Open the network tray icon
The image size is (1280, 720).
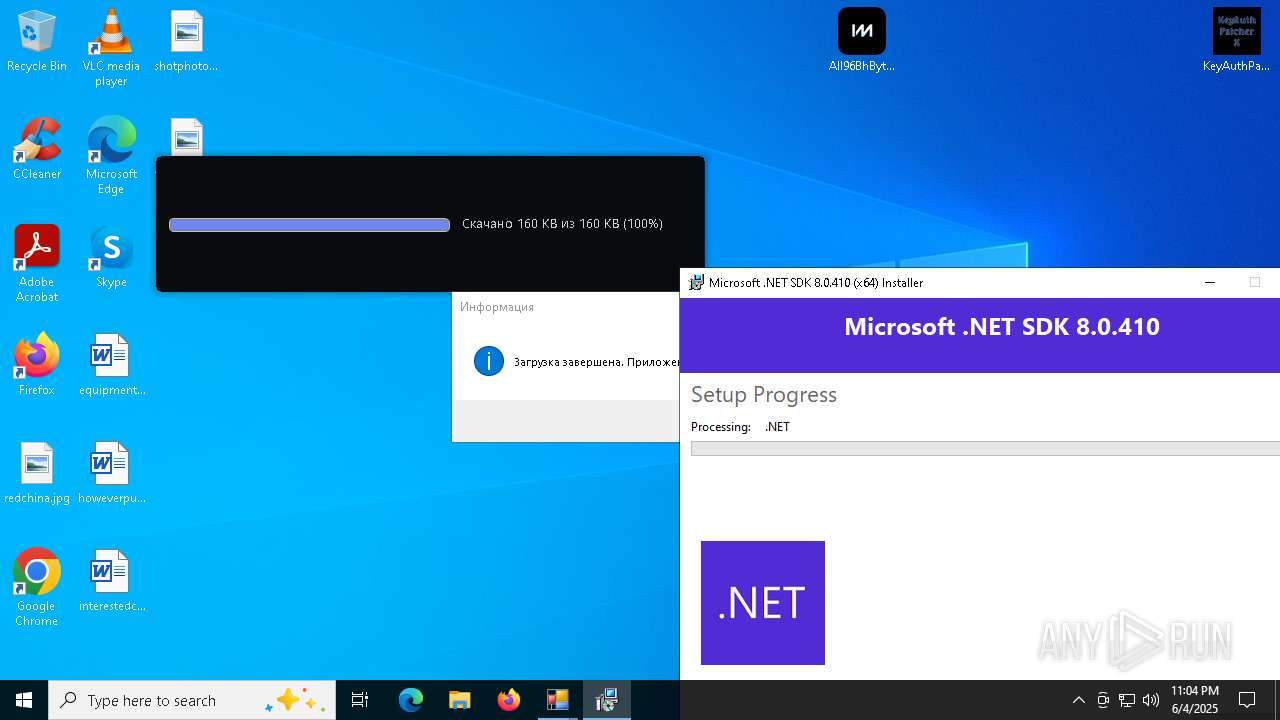(1127, 700)
